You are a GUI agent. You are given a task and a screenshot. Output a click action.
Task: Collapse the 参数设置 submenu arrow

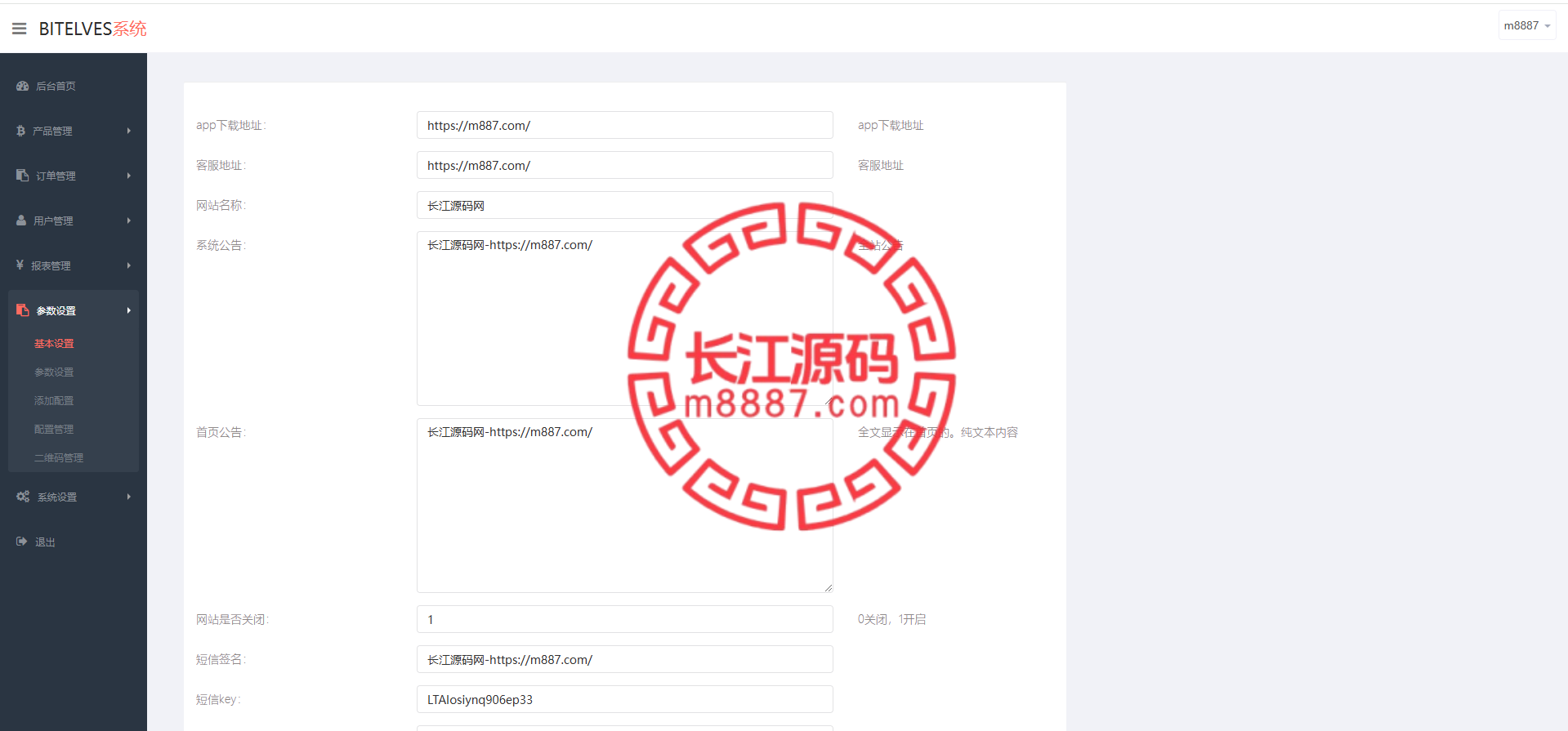click(x=128, y=310)
